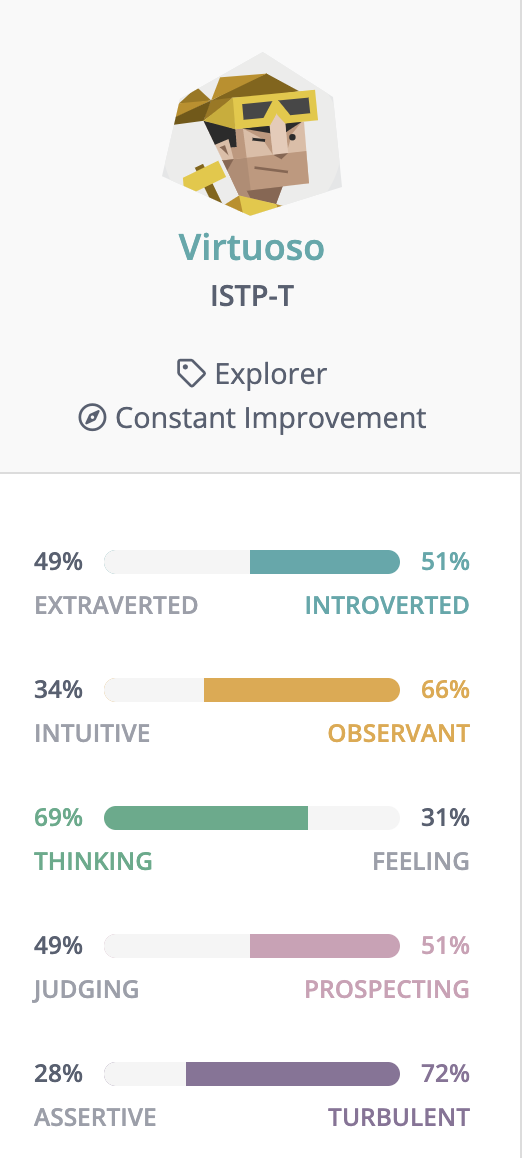
Task: Click the tag icon beside Explorer
Action: tap(191, 374)
